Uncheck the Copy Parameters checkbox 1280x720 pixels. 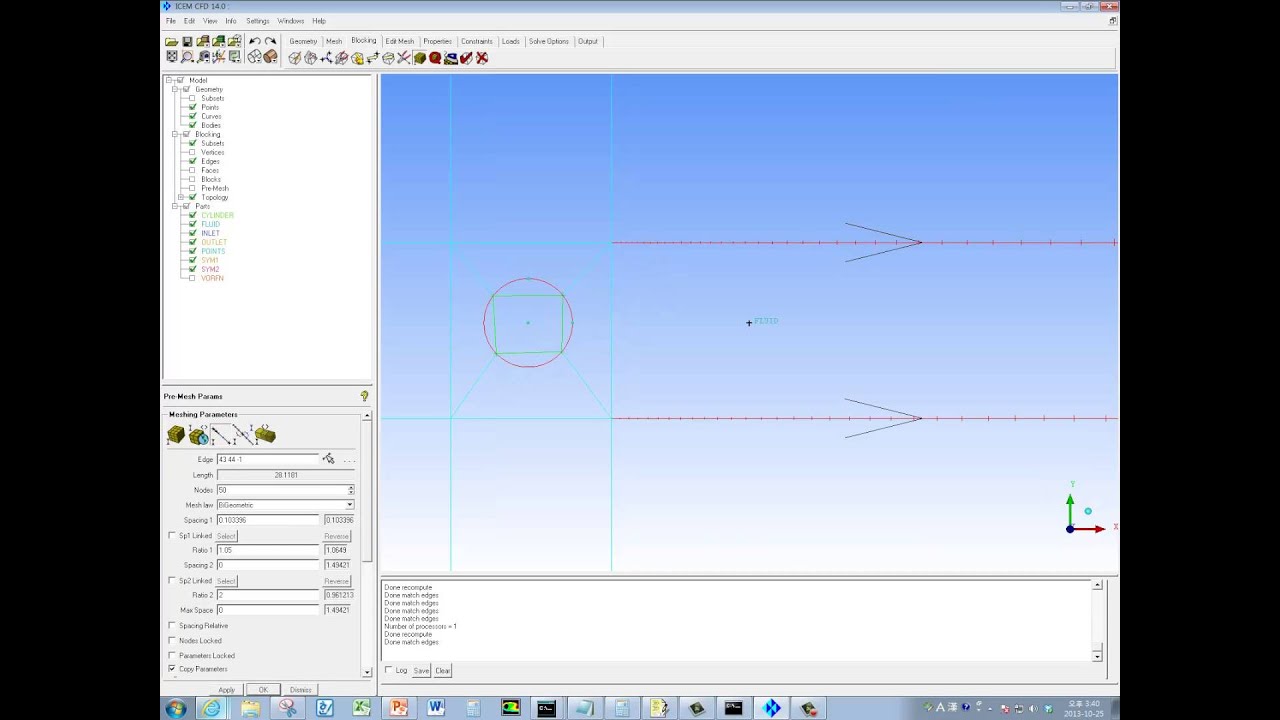coord(172,669)
